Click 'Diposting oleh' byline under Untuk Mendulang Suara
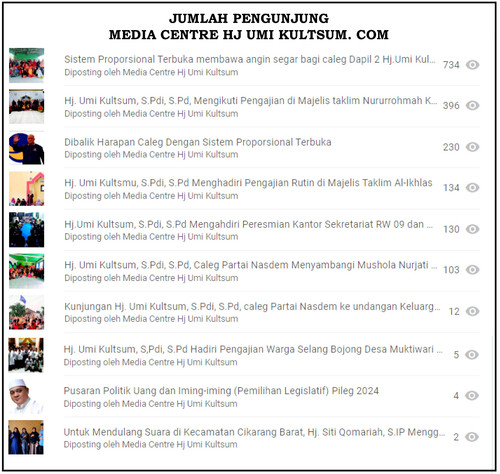This screenshot has height=474, width=500. (150, 445)
